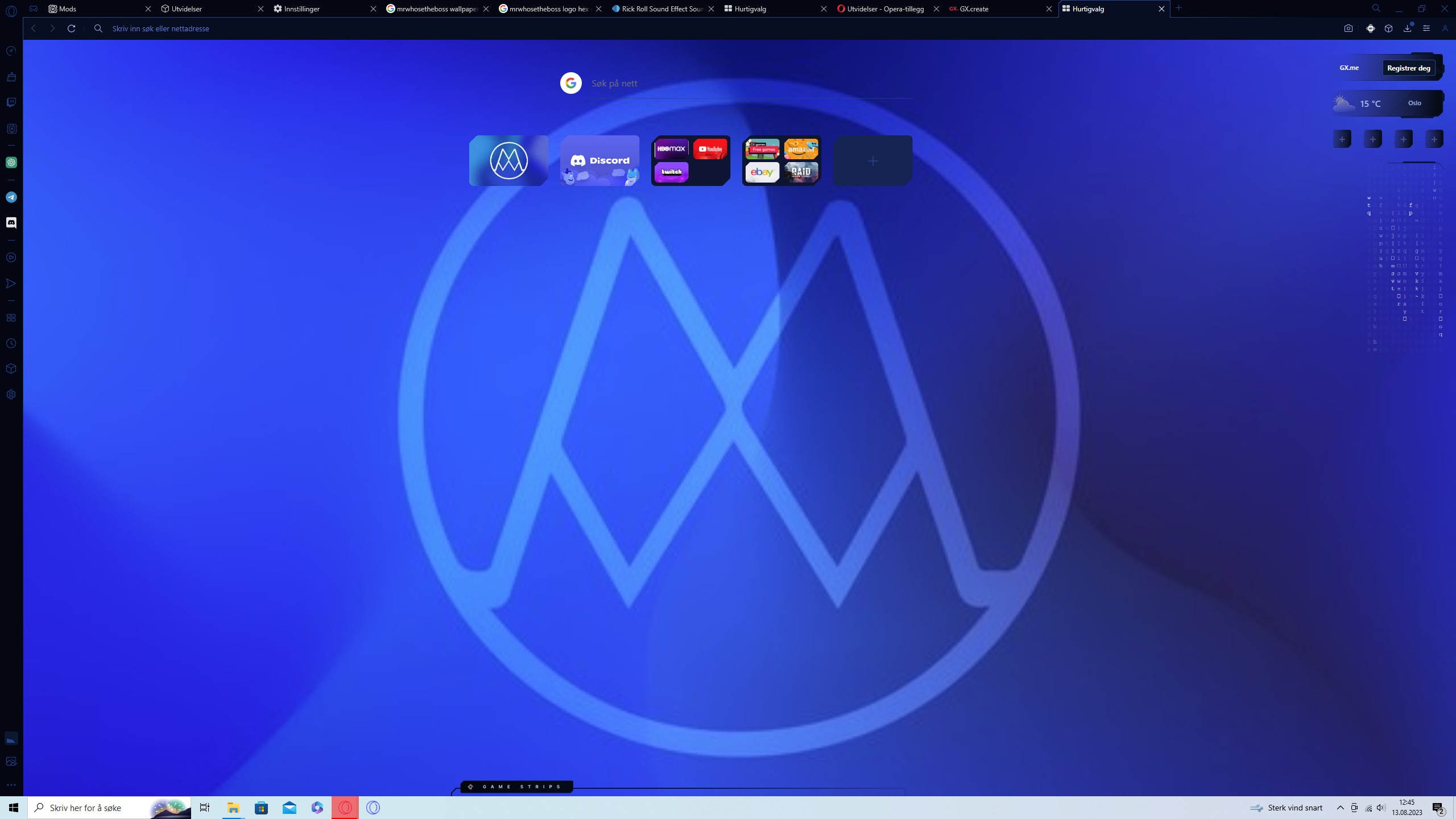Close the Innstillinger tab
This screenshot has width=1456, height=819.
click(373, 9)
